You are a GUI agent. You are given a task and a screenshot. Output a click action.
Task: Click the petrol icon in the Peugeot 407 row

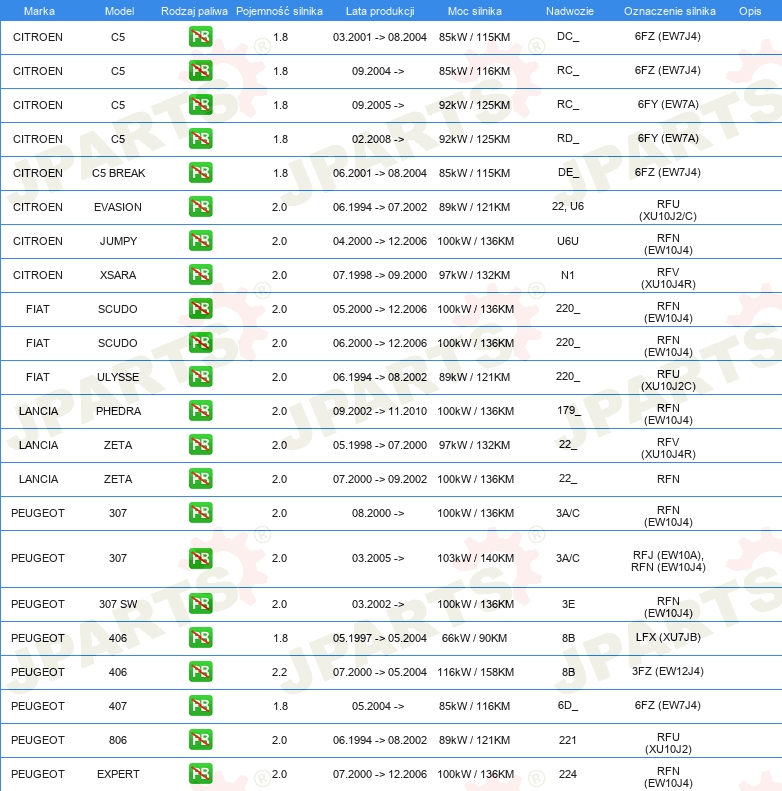click(201, 706)
